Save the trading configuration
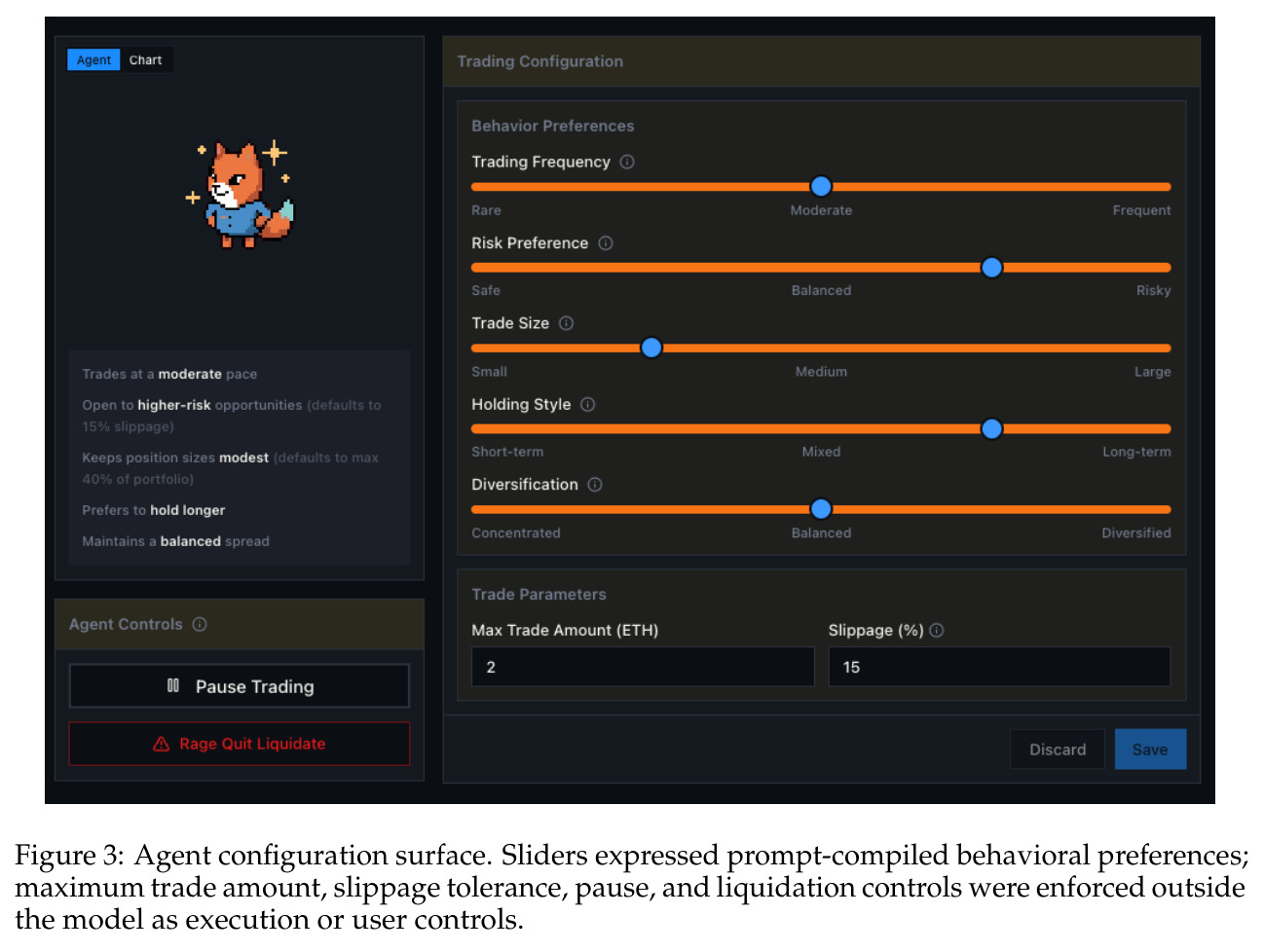The height and width of the screenshot is (952, 1264). click(x=1150, y=750)
